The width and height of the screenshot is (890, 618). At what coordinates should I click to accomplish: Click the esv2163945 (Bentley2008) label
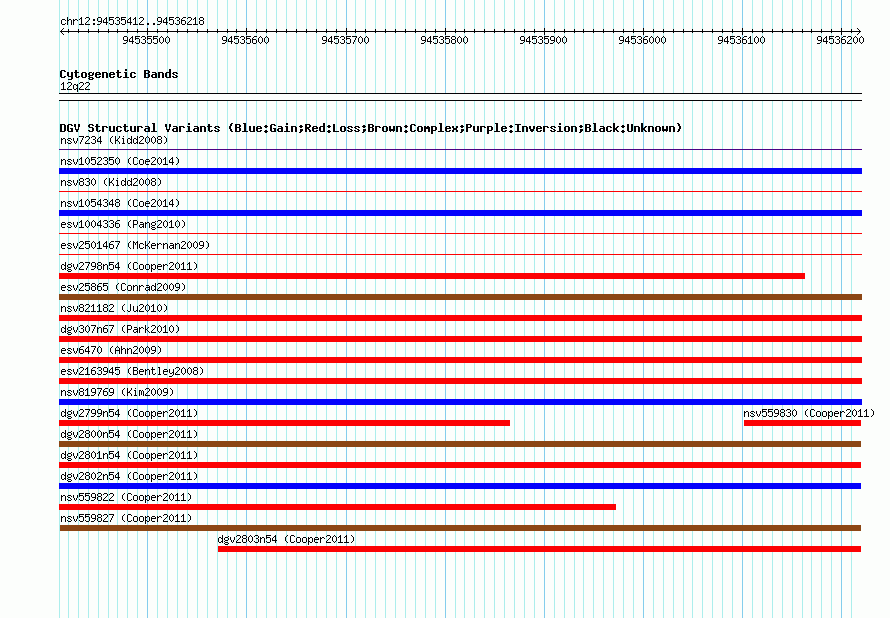[132, 371]
